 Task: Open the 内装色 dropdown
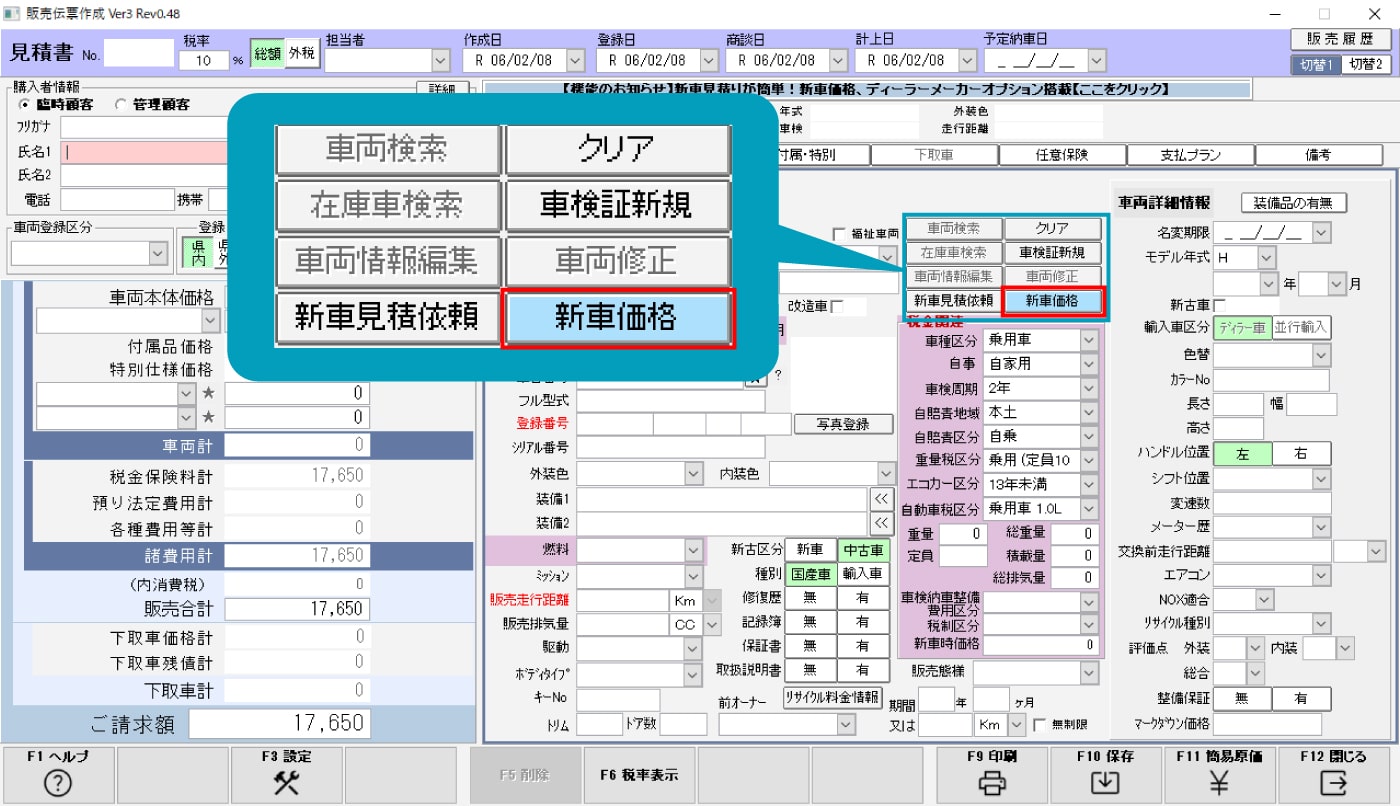(886, 472)
